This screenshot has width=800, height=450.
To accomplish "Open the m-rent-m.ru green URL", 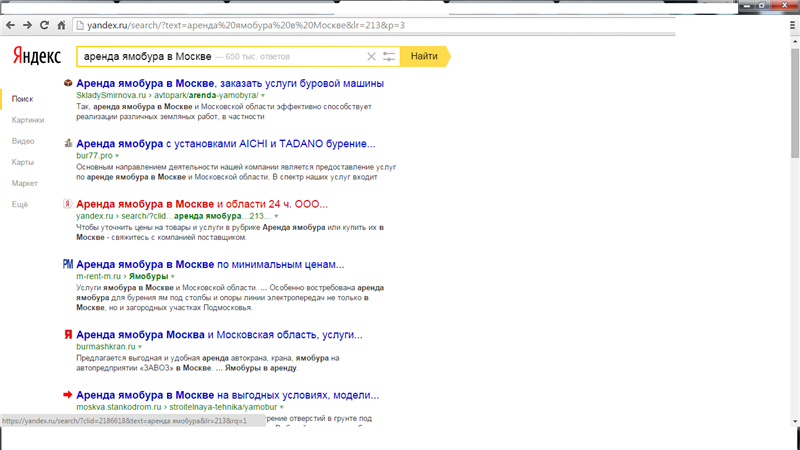I will pyautogui.click(x=98, y=277).
